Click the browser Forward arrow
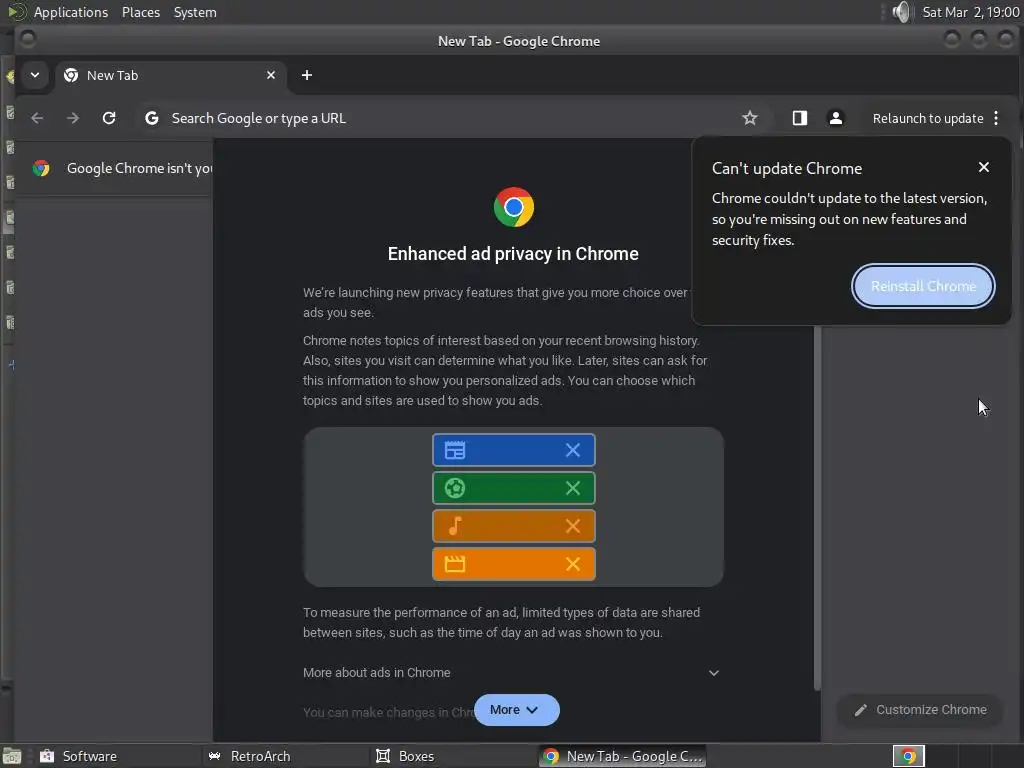This screenshot has width=1024, height=768. tap(73, 118)
